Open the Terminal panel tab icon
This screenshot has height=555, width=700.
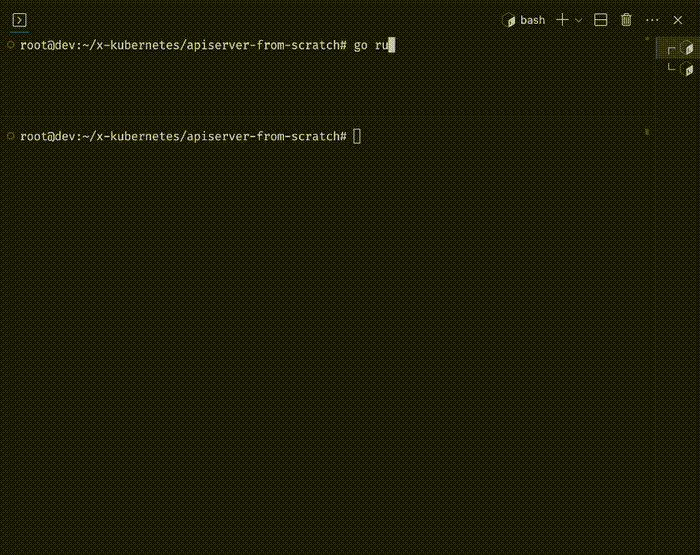(x=19, y=20)
